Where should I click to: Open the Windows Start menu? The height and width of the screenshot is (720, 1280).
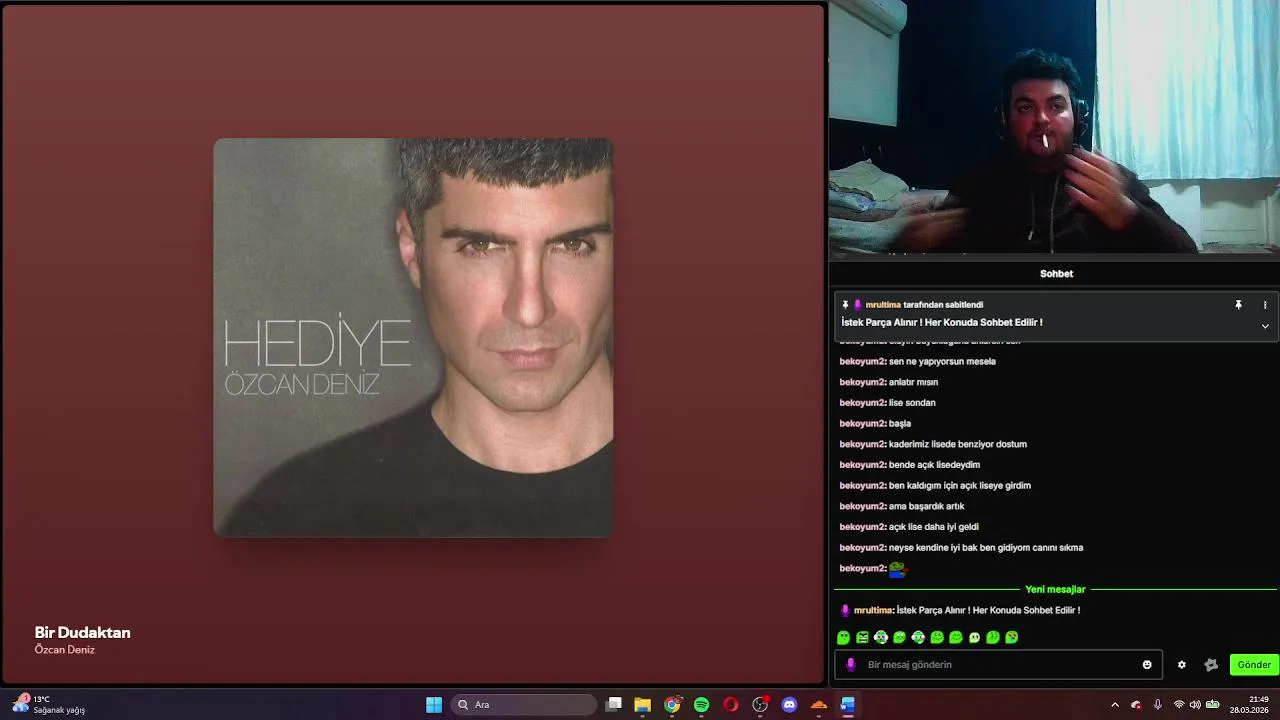pyautogui.click(x=434, y=705)
